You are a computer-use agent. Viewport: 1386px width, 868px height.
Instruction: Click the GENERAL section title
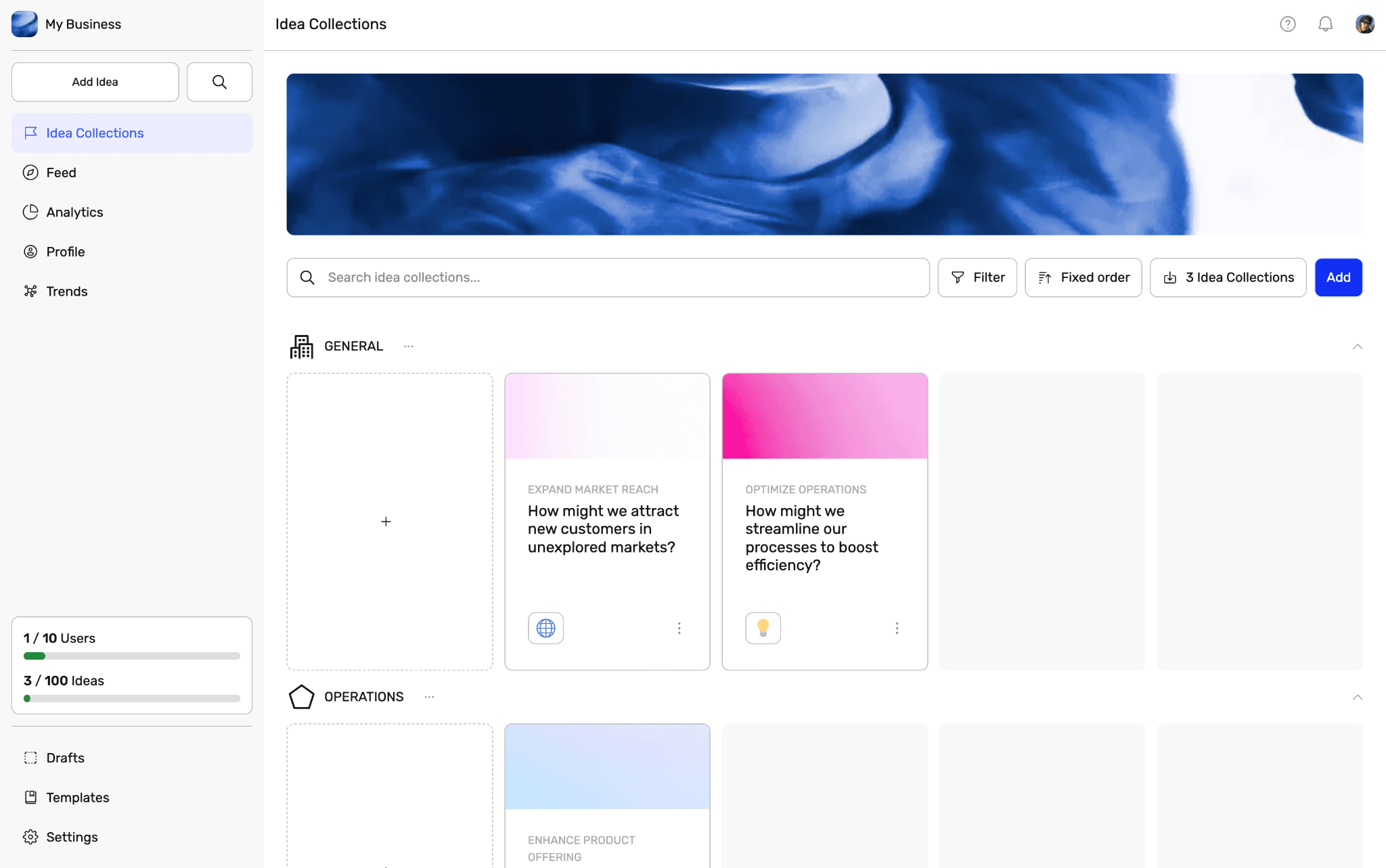tap(353, 346)
